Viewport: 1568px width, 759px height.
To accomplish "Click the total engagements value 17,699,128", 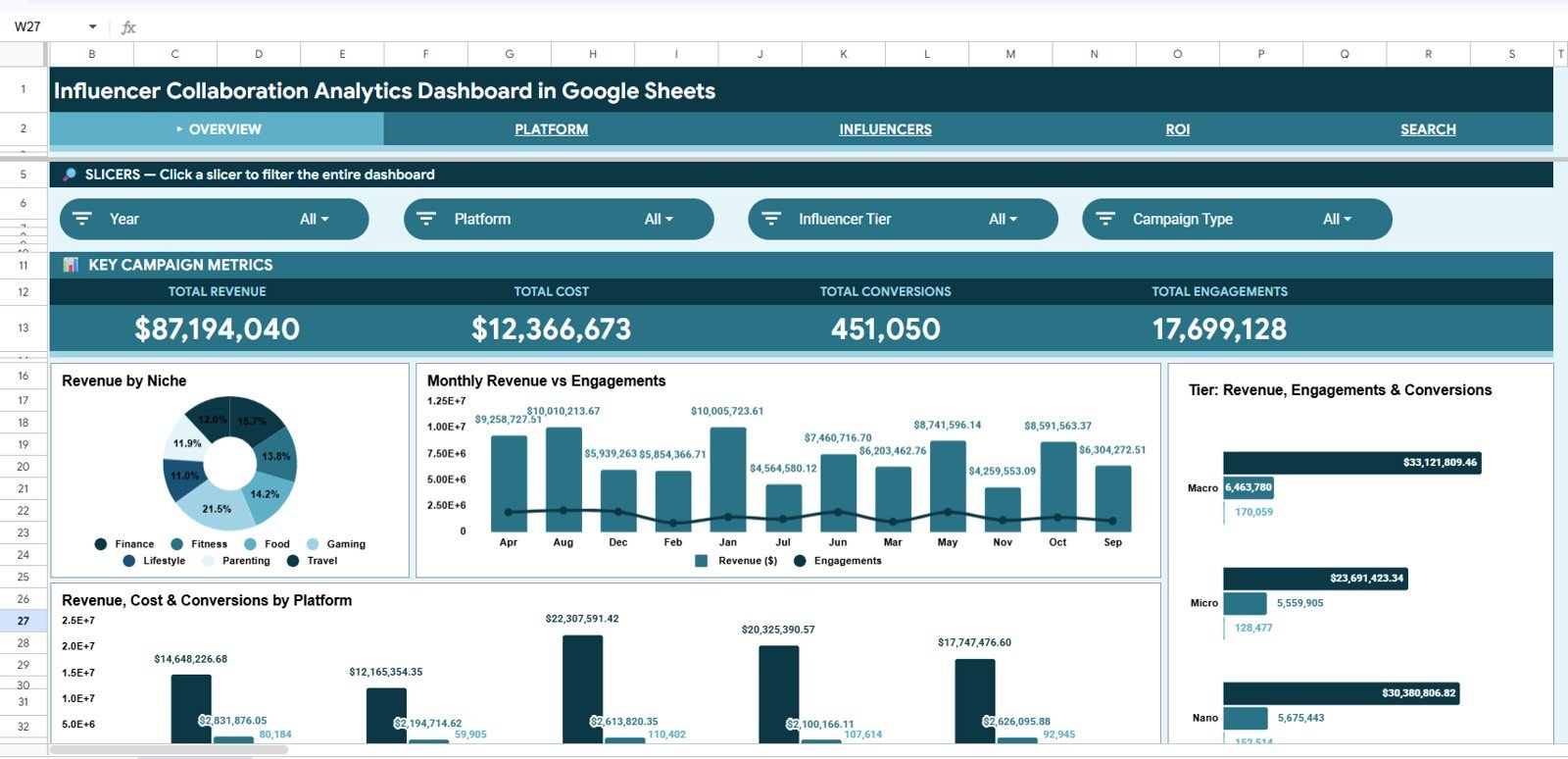I will (x=1220, y=329).
